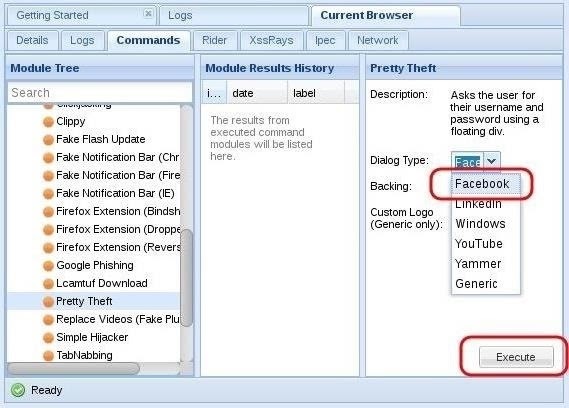Screen dimensions: 569x408
Task: Switch to the Rider tab
Action: (214, 40)
